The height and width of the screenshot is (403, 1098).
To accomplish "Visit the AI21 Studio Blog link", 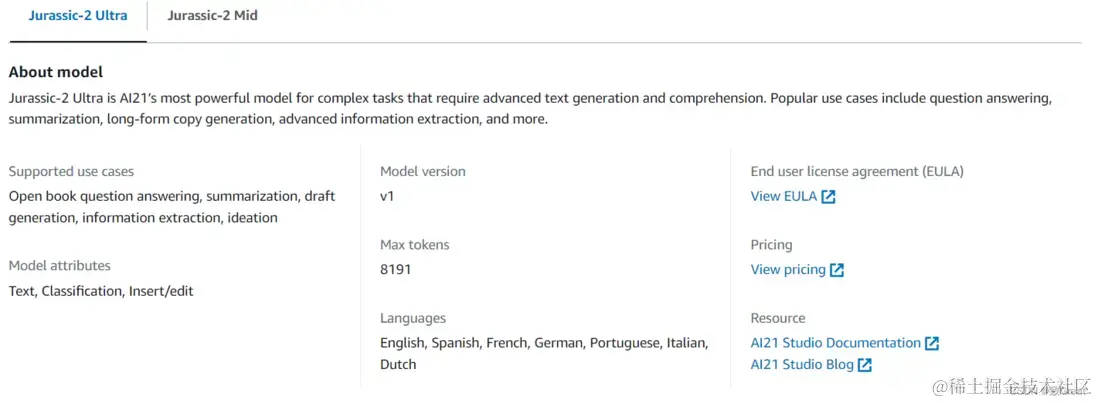I will 802,365.
